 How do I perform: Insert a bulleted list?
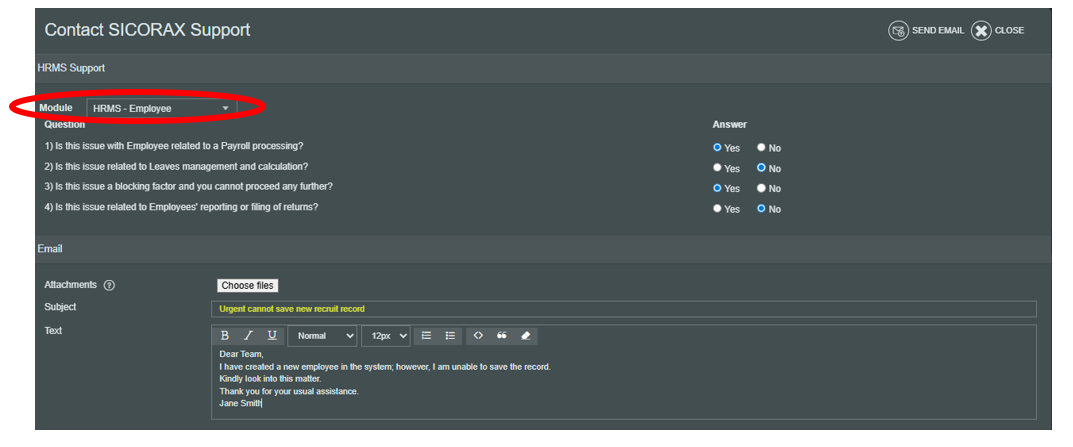[x=450, y=336]
